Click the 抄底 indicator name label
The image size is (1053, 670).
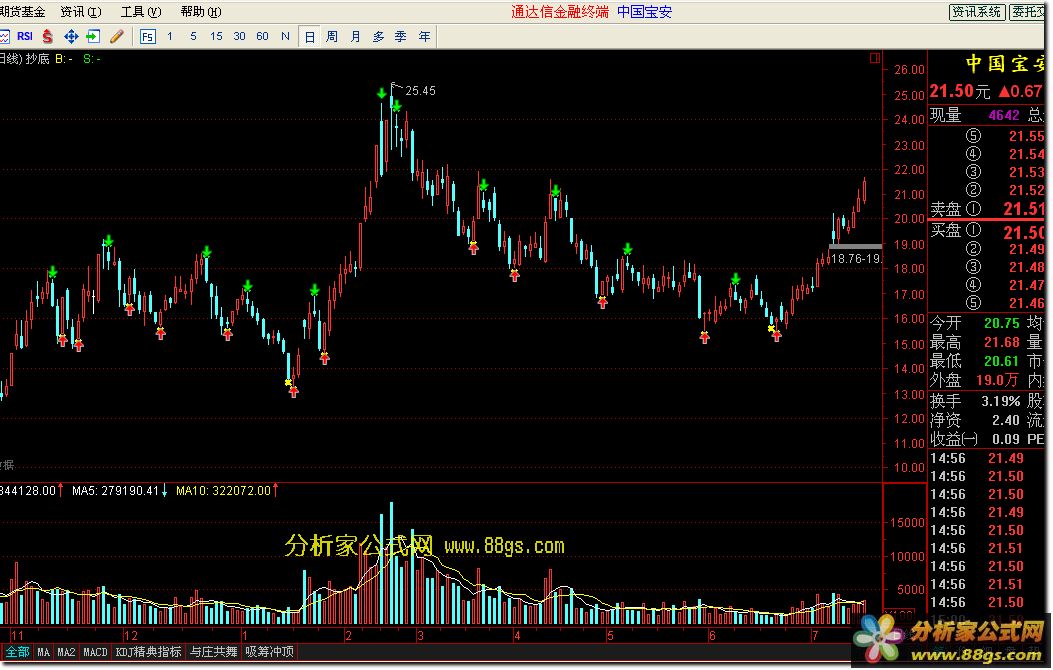point(38,59)
